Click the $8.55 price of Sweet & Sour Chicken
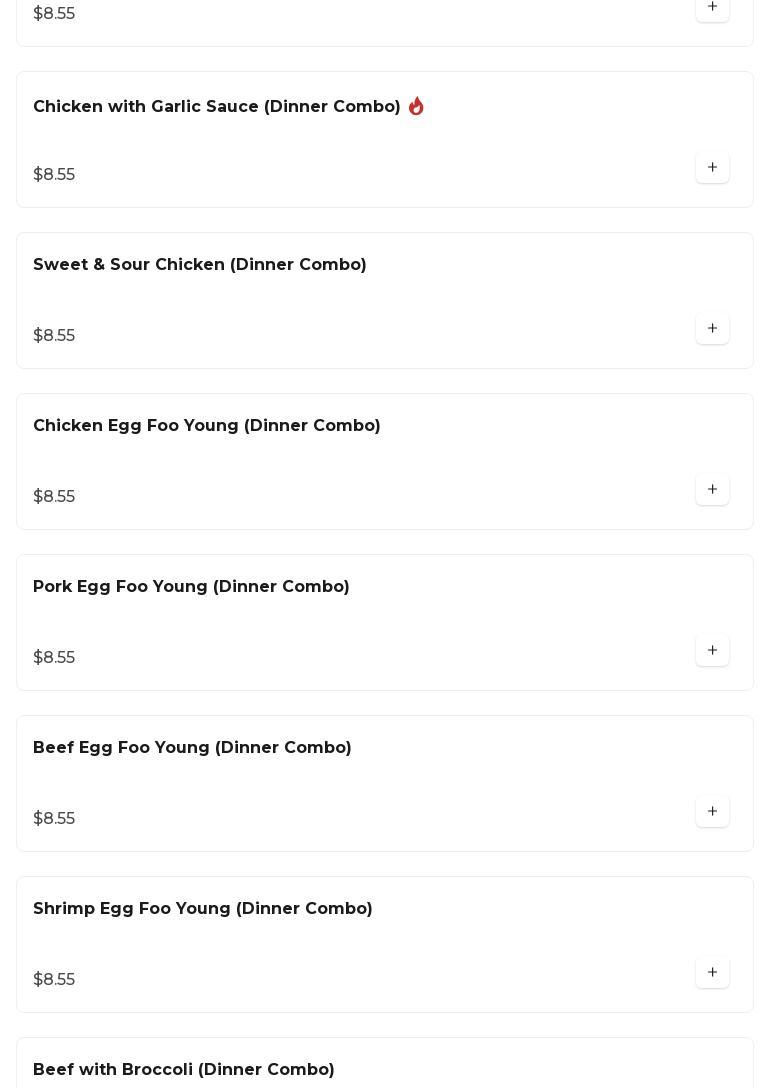This screenshot has height=1088, width=770. (x=54, y=336)
